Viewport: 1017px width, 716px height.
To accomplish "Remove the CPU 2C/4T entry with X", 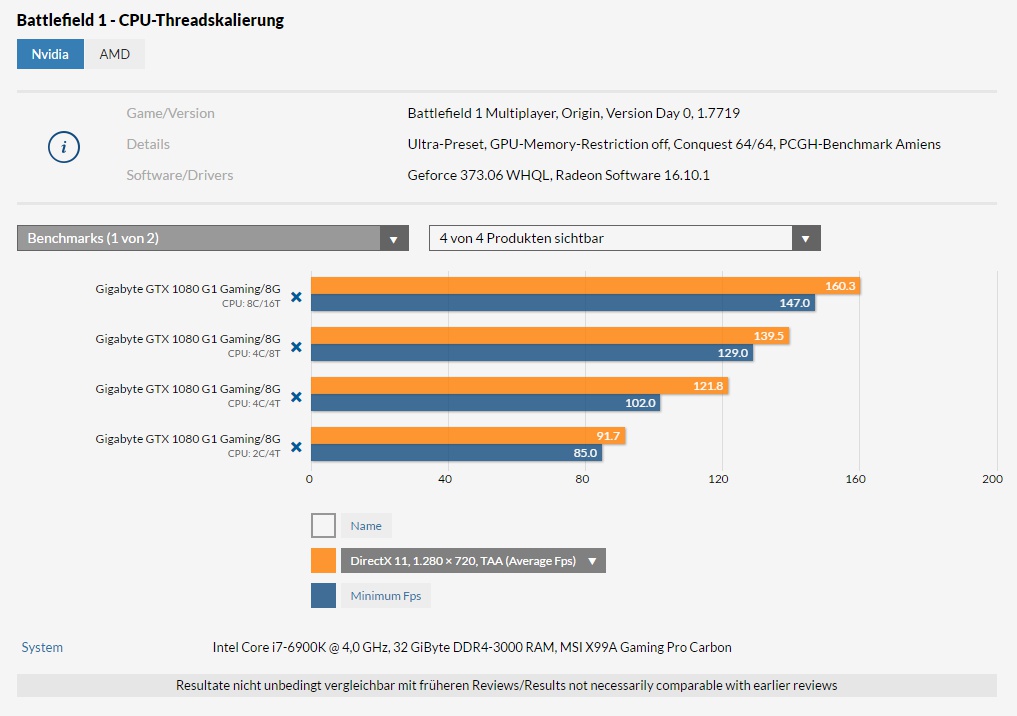I will 296,447.
